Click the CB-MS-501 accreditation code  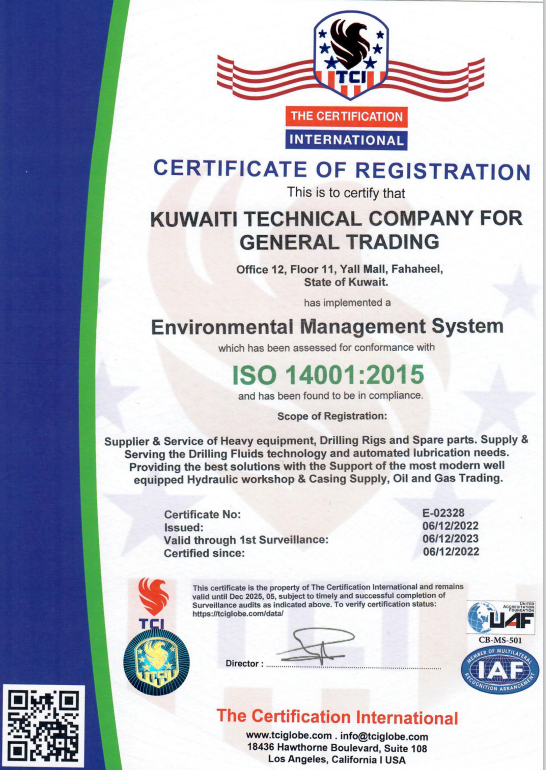(x=500, y=640)
